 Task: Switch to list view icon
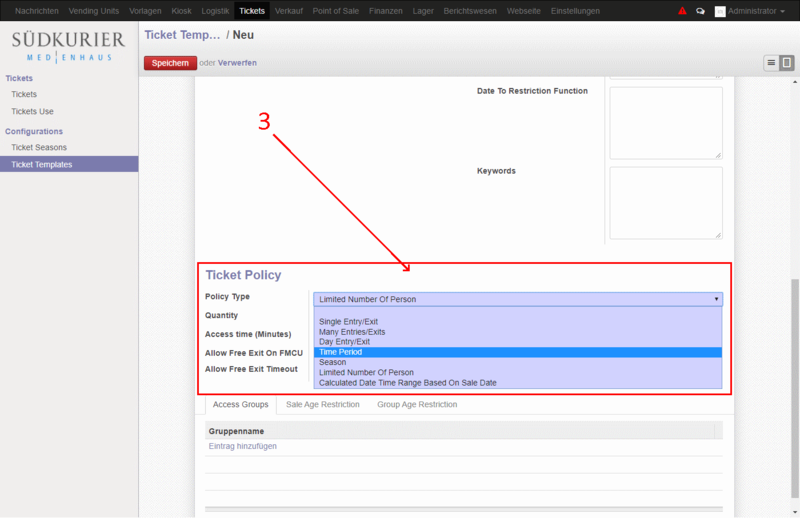771,63
